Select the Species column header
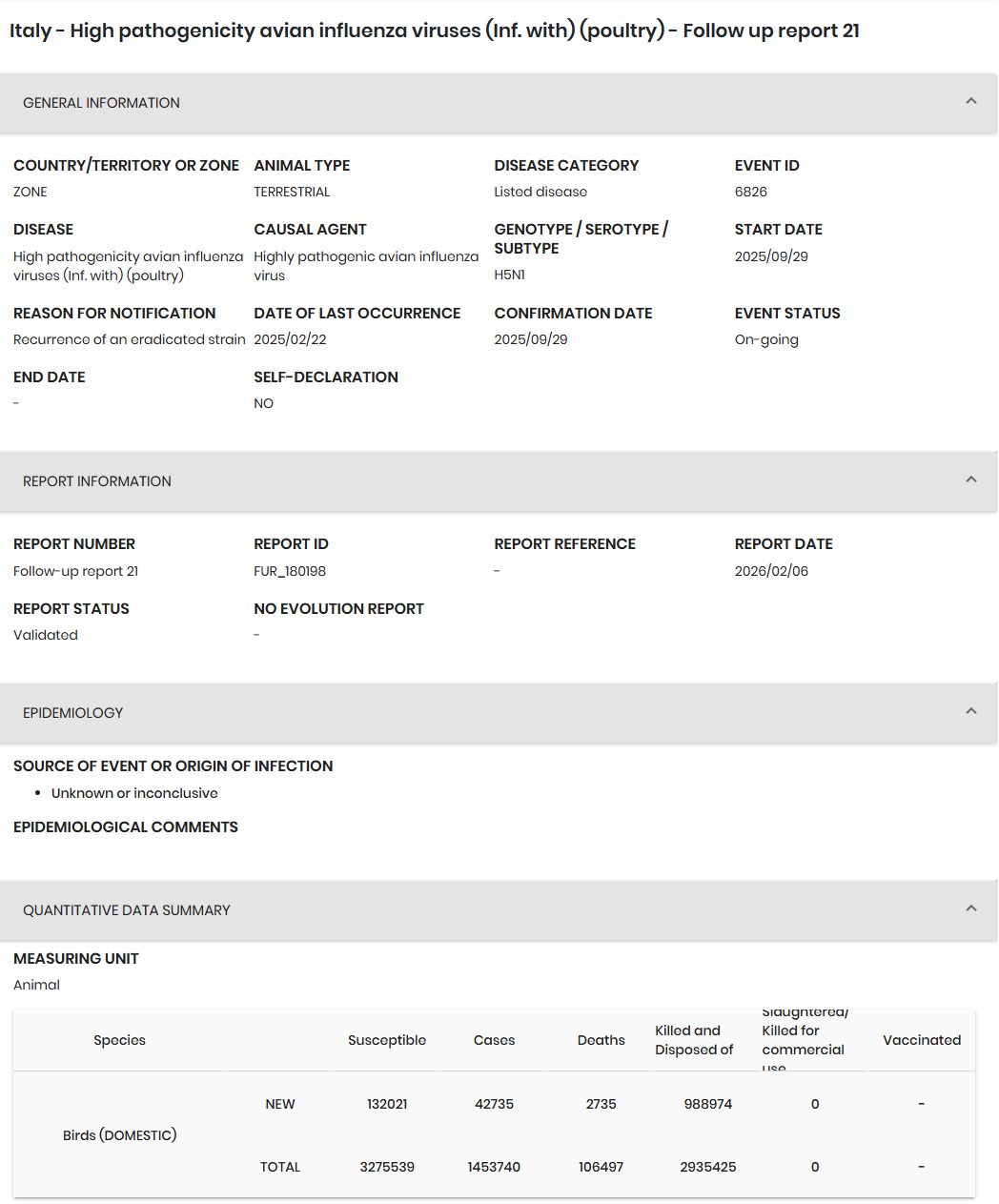 (x=120, y=1040)
